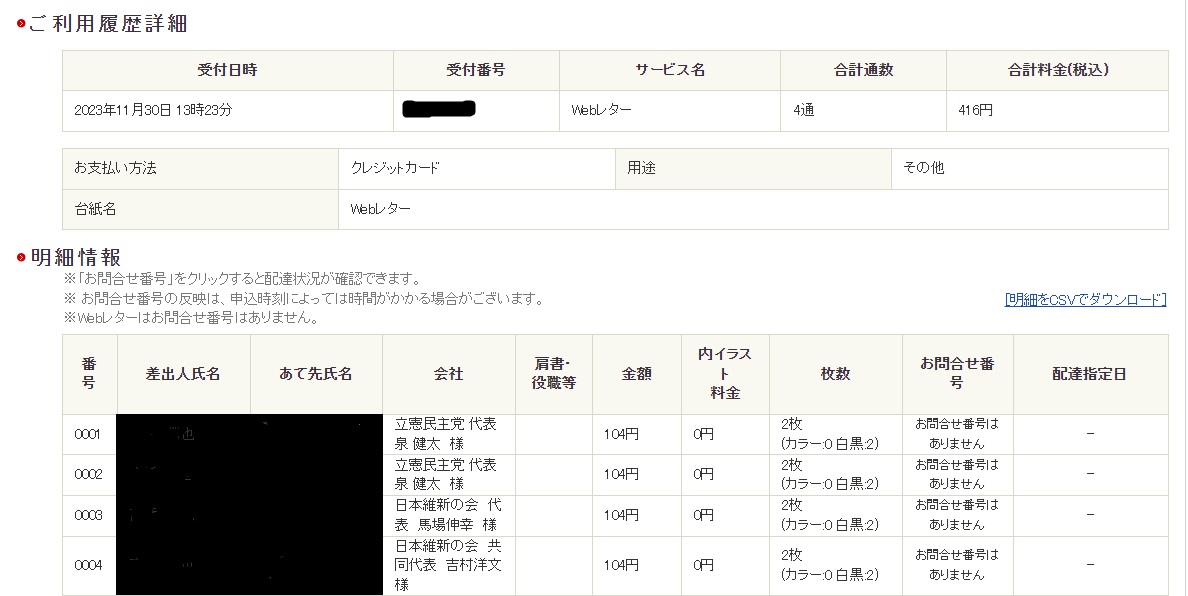
Task: Click the 合計通数 header cell
Action: (863, 70)
